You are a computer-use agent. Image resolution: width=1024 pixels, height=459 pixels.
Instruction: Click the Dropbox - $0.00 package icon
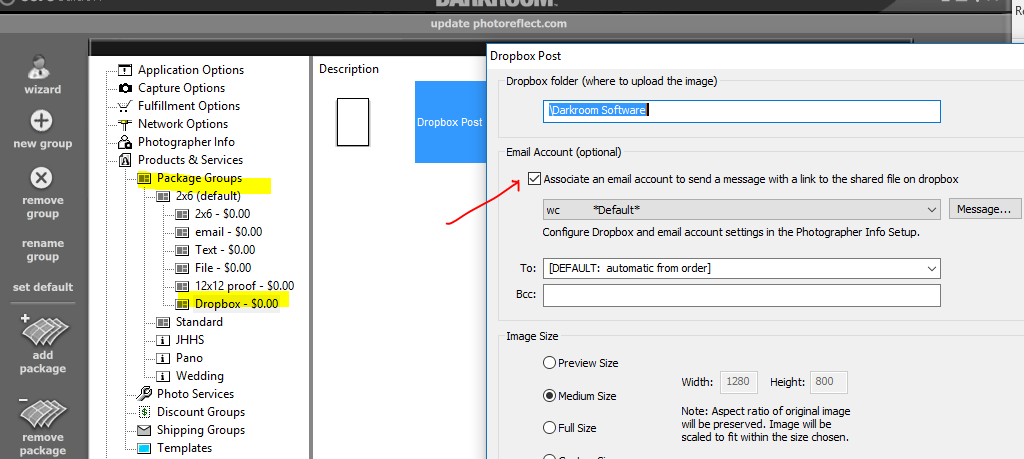coord(182,304)
